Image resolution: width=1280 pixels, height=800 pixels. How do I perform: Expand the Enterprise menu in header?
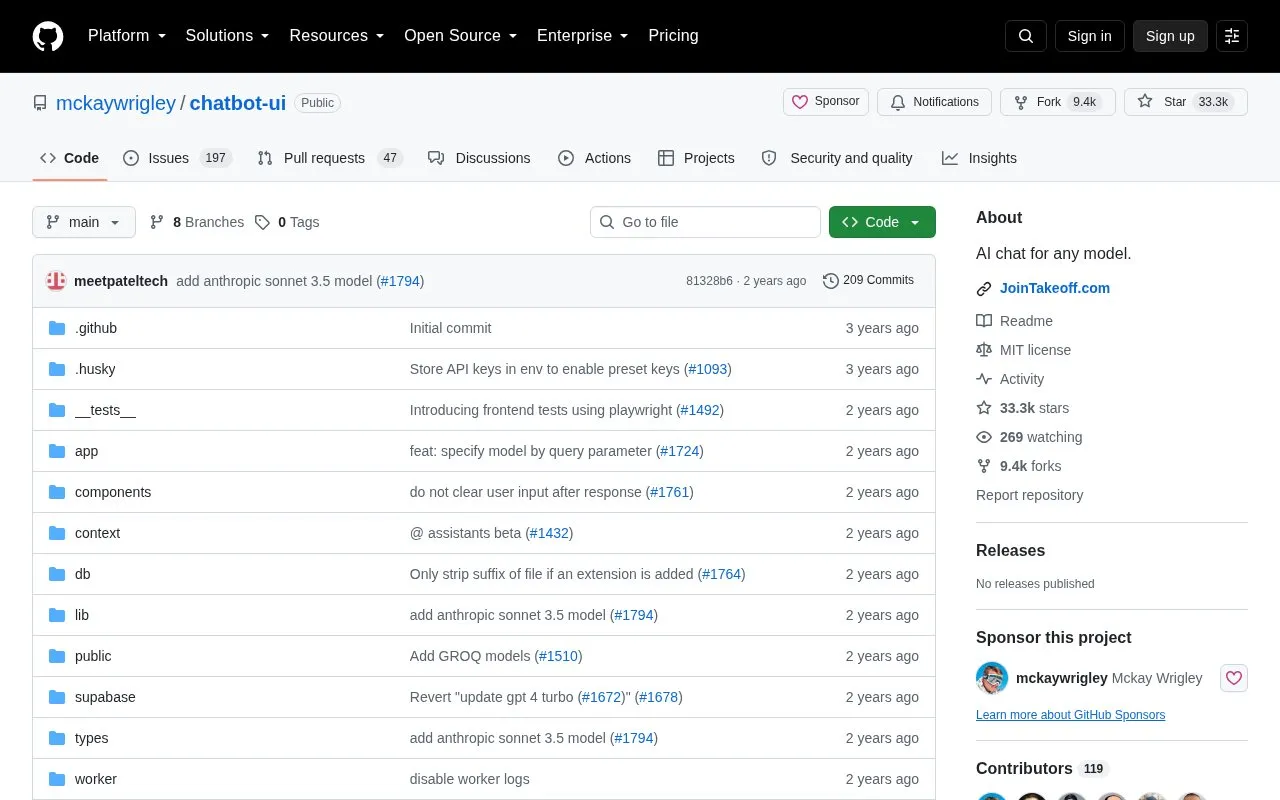[583, 36]
